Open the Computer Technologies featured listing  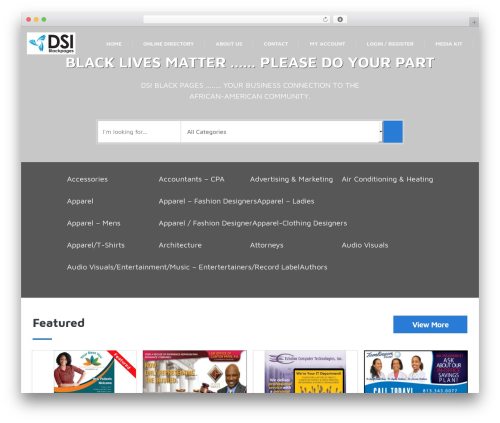[x=305, y=371]
